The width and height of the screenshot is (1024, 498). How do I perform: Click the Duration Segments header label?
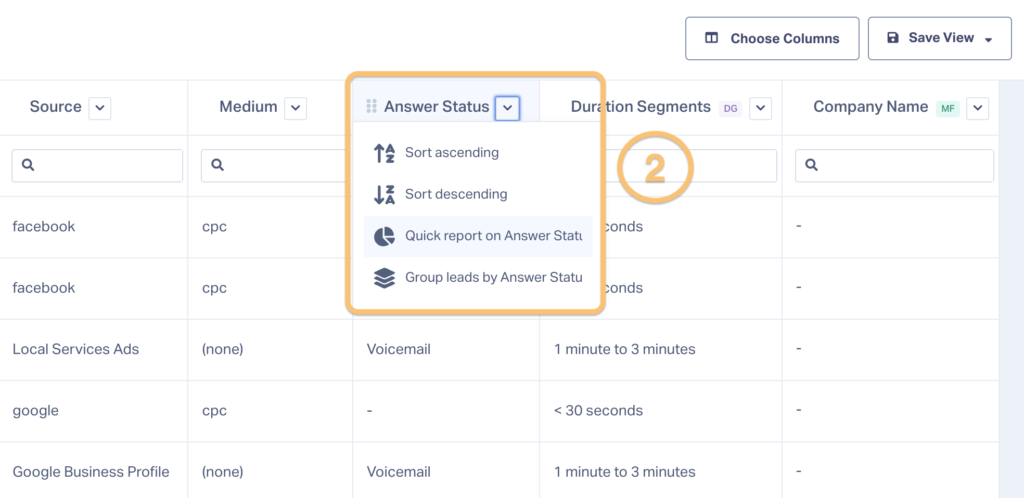(641, 106)
